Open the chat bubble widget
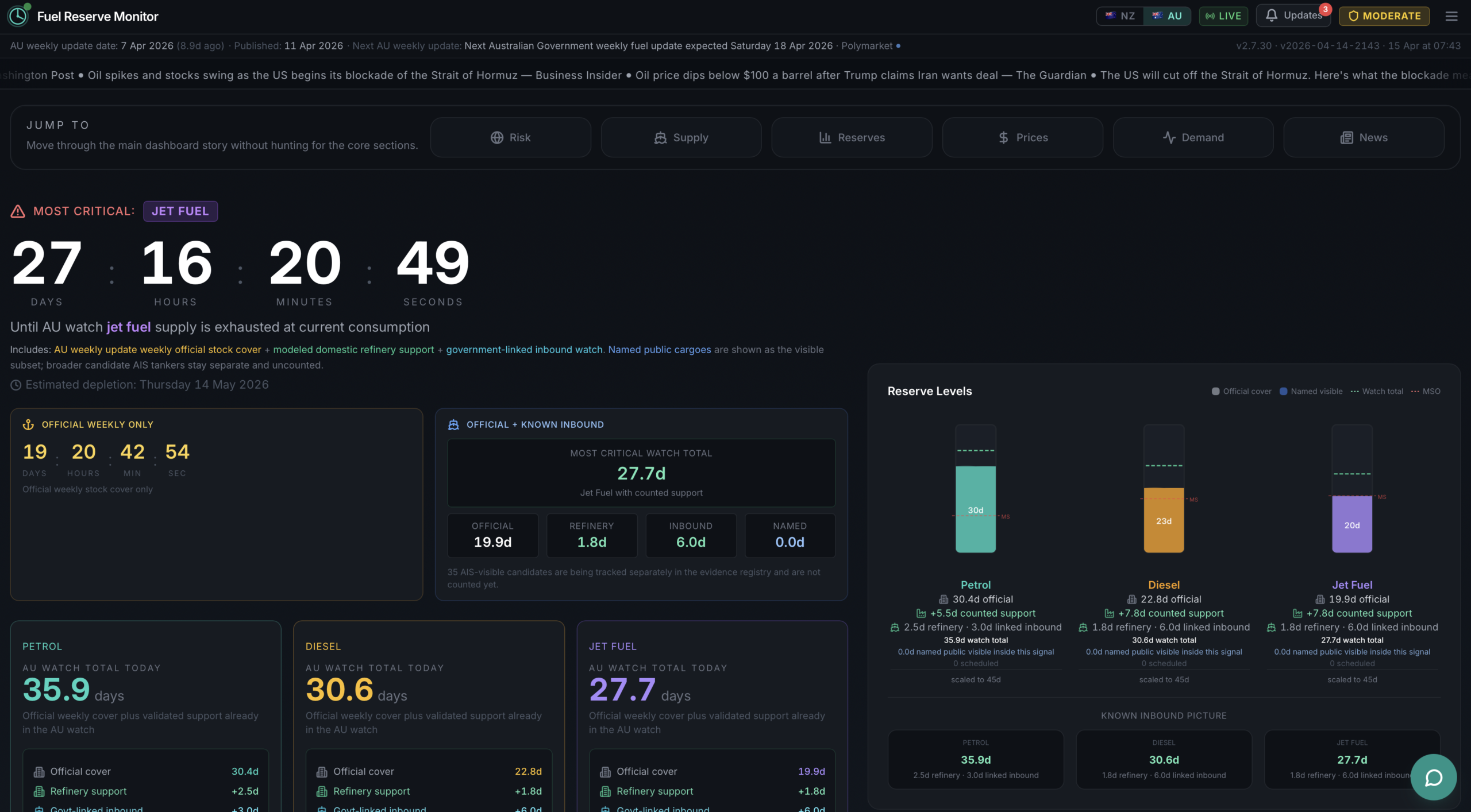1471x812 pixels. point(1433,778)
